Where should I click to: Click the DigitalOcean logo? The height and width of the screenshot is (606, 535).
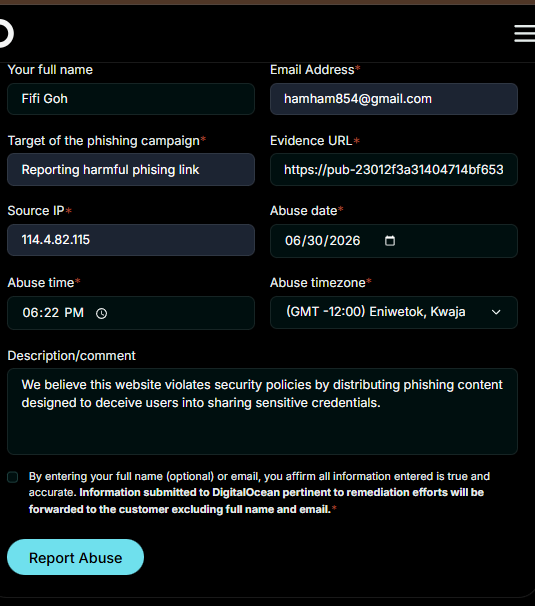[x=6, y=34]
